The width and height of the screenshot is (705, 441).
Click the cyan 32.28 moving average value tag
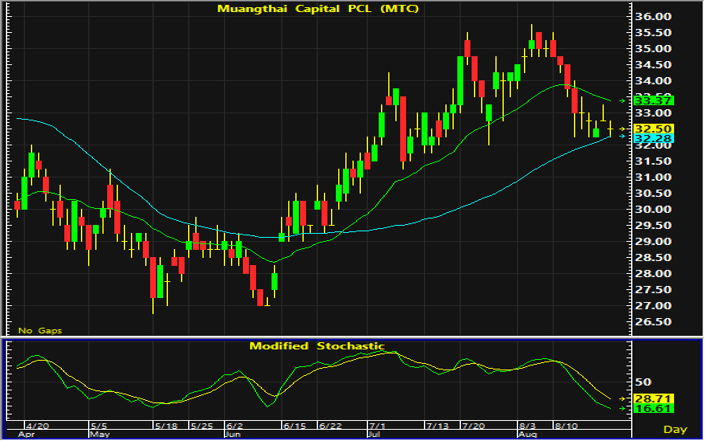pos(653,138)
